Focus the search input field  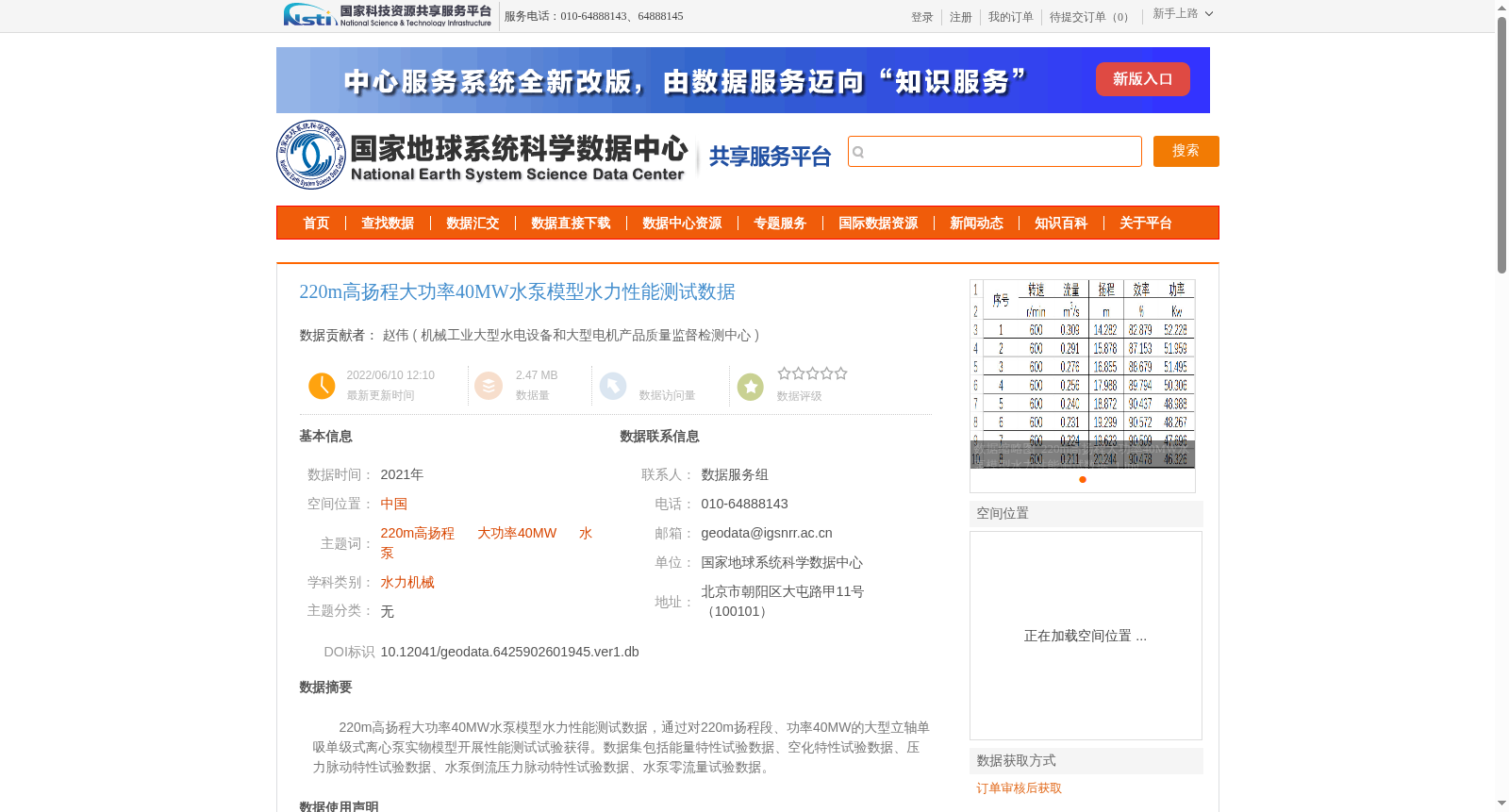(x=995, y=151)
